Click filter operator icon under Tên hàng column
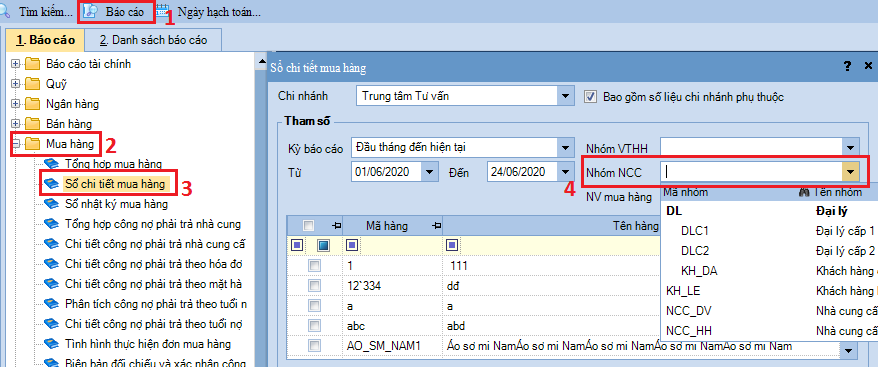Screen dimensions: 878x368 (452, 245)
